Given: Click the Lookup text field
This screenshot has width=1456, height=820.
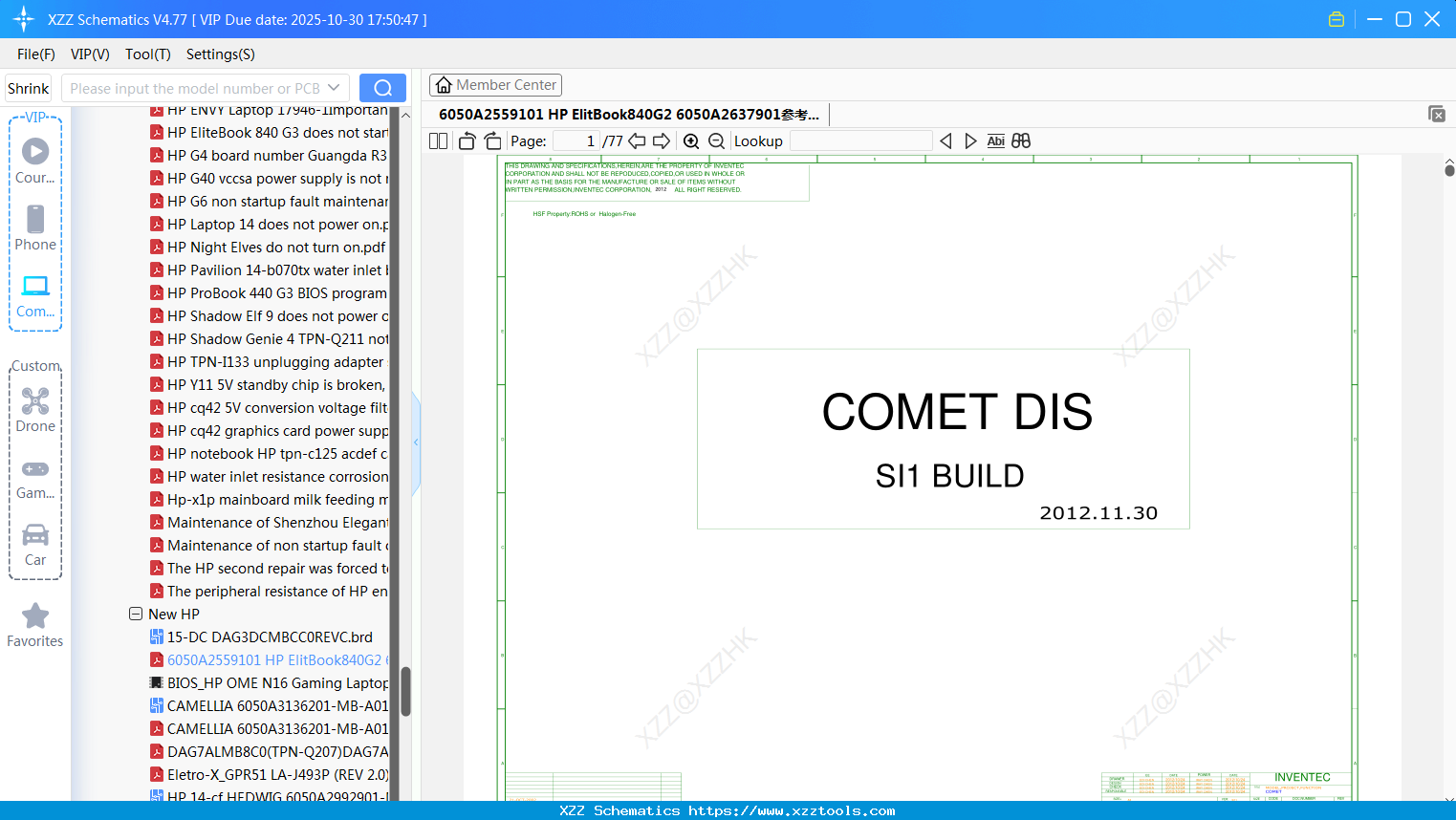Looking at the screenshot, I should [x=860, y=141].
